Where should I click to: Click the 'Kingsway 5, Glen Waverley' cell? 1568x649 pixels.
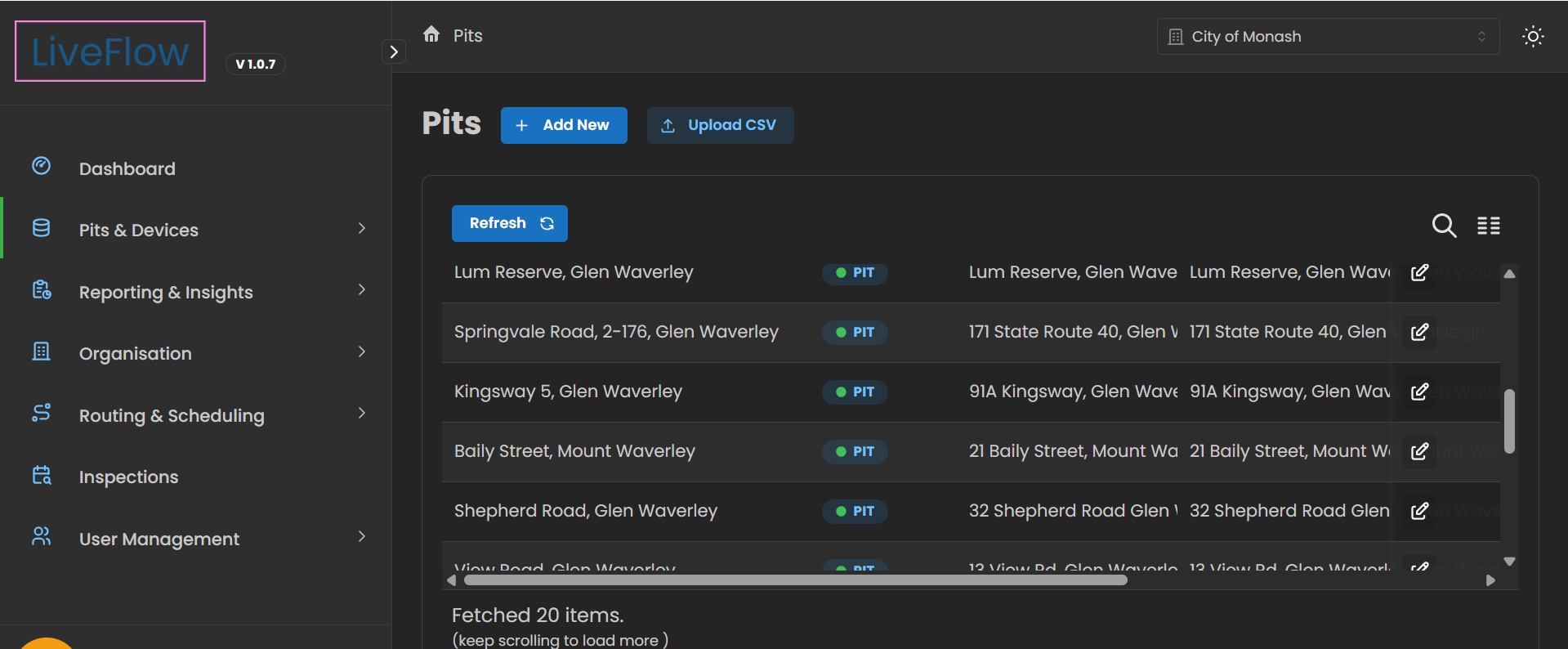click(x=568, y=392)
